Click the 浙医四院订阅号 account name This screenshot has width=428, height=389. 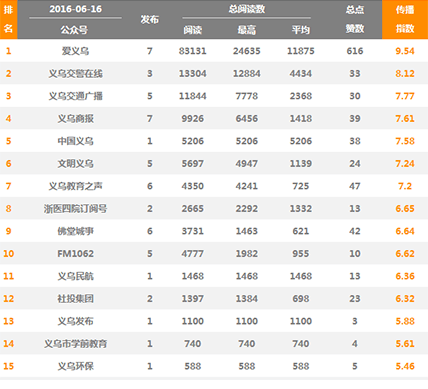(x=75, y=209)
